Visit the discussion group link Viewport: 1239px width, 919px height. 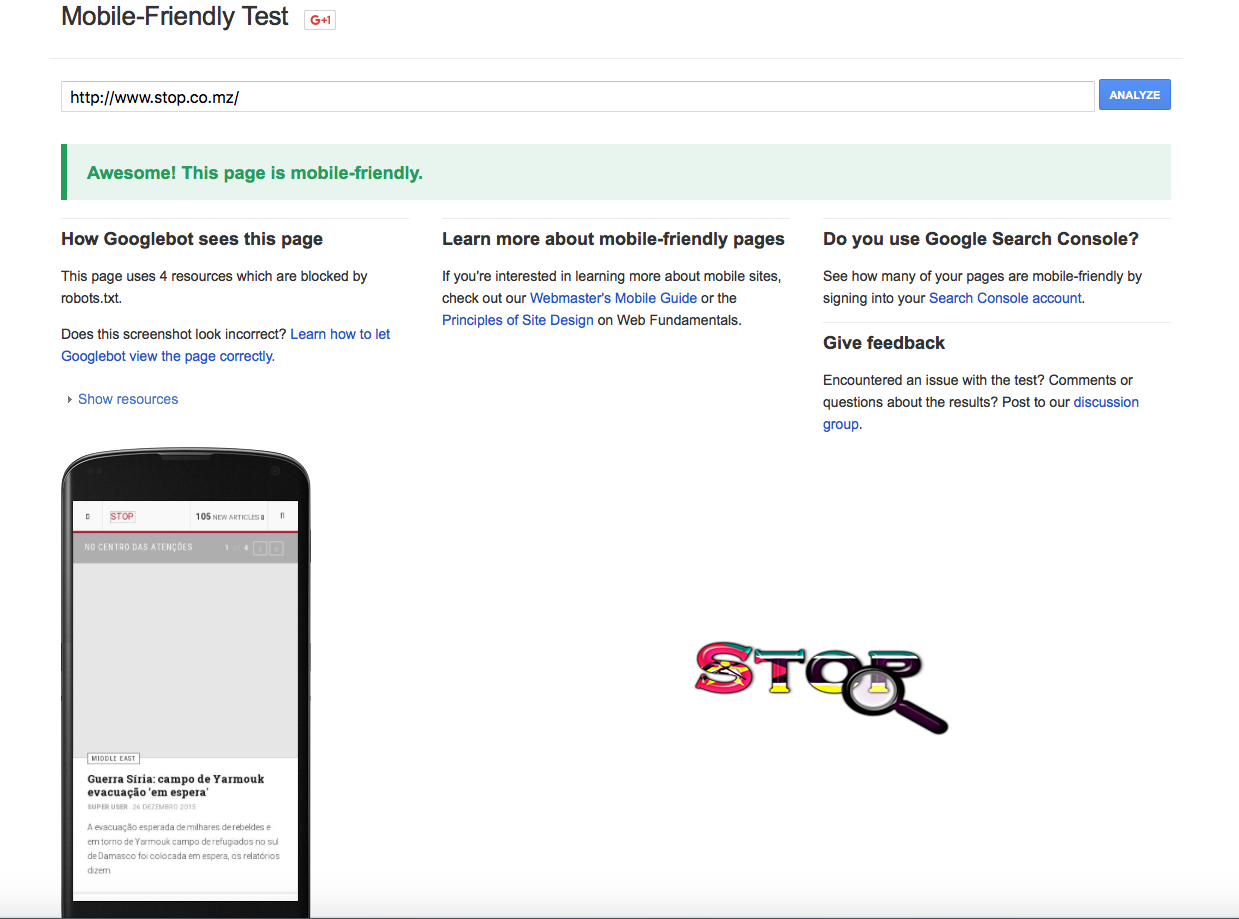pos(1105,402)
